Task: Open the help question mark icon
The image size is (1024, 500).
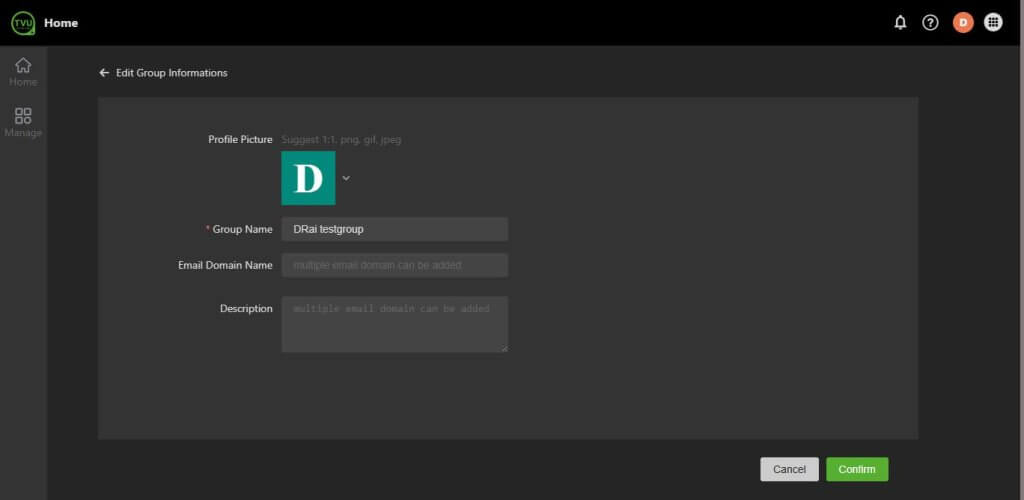Action: tap(930, 23)
